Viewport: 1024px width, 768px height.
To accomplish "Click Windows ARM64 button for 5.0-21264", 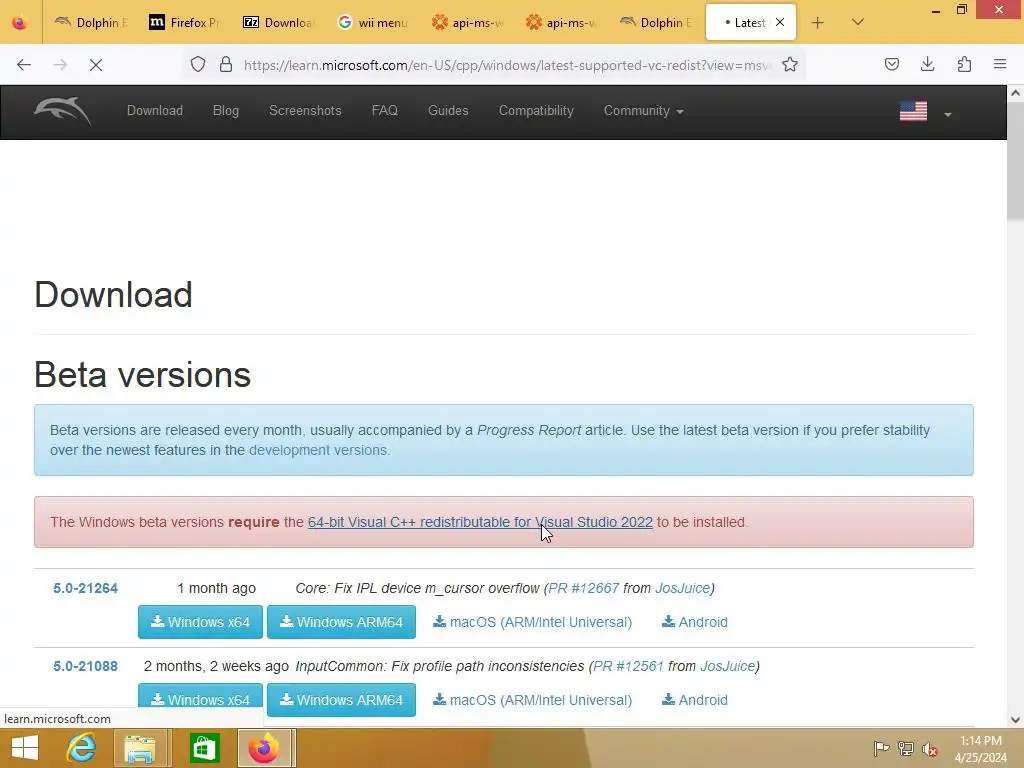I will click(x=342, y=622).
